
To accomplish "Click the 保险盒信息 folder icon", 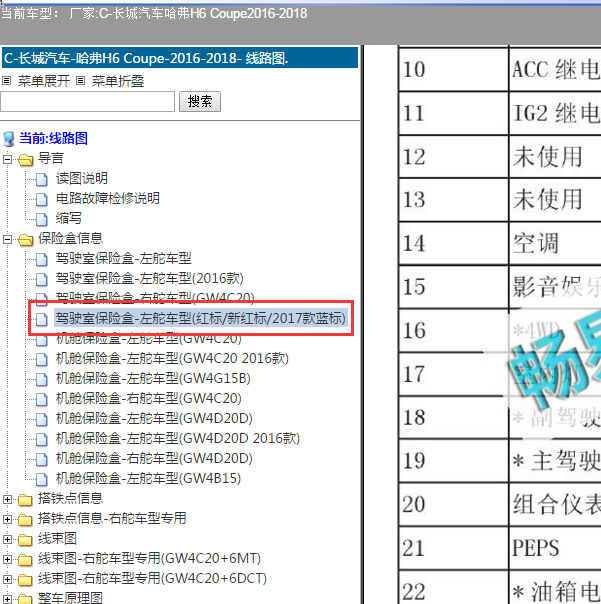I will 25,240.
